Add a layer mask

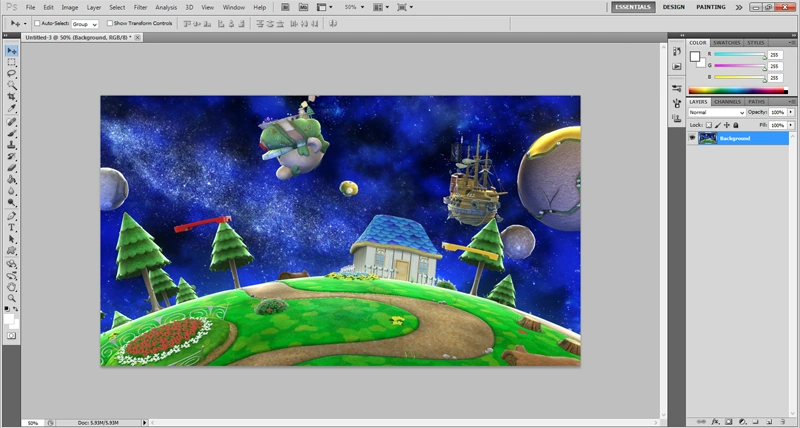point(729,422)
